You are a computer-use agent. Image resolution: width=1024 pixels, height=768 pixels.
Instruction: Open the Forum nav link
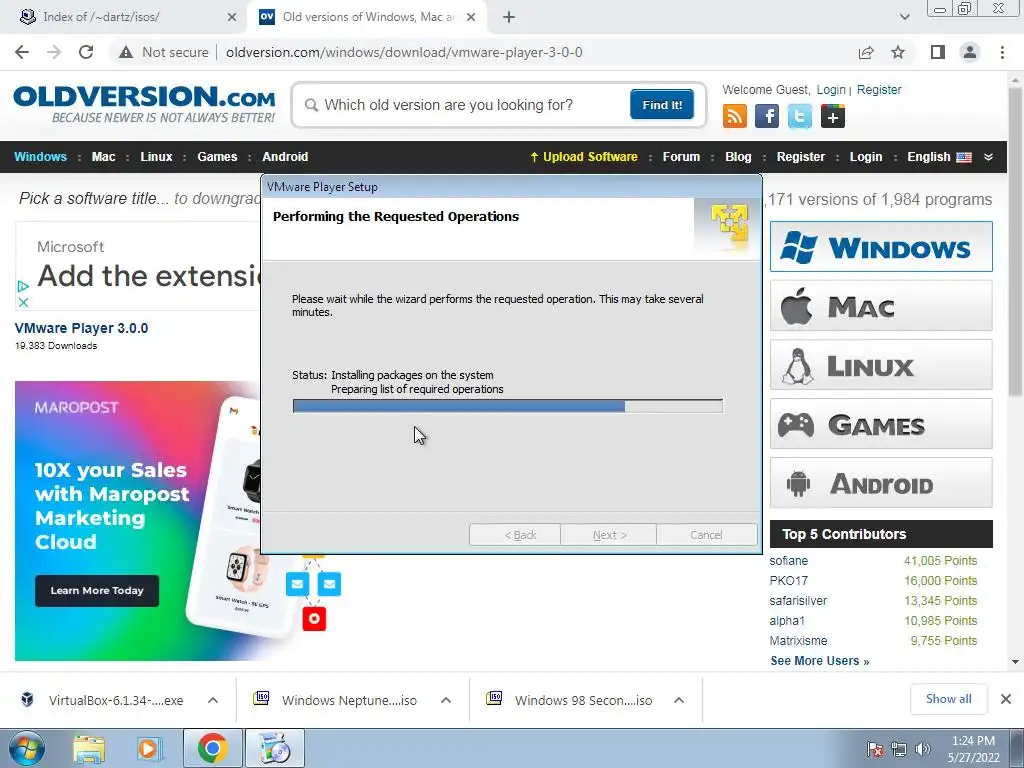click(681, 157)
